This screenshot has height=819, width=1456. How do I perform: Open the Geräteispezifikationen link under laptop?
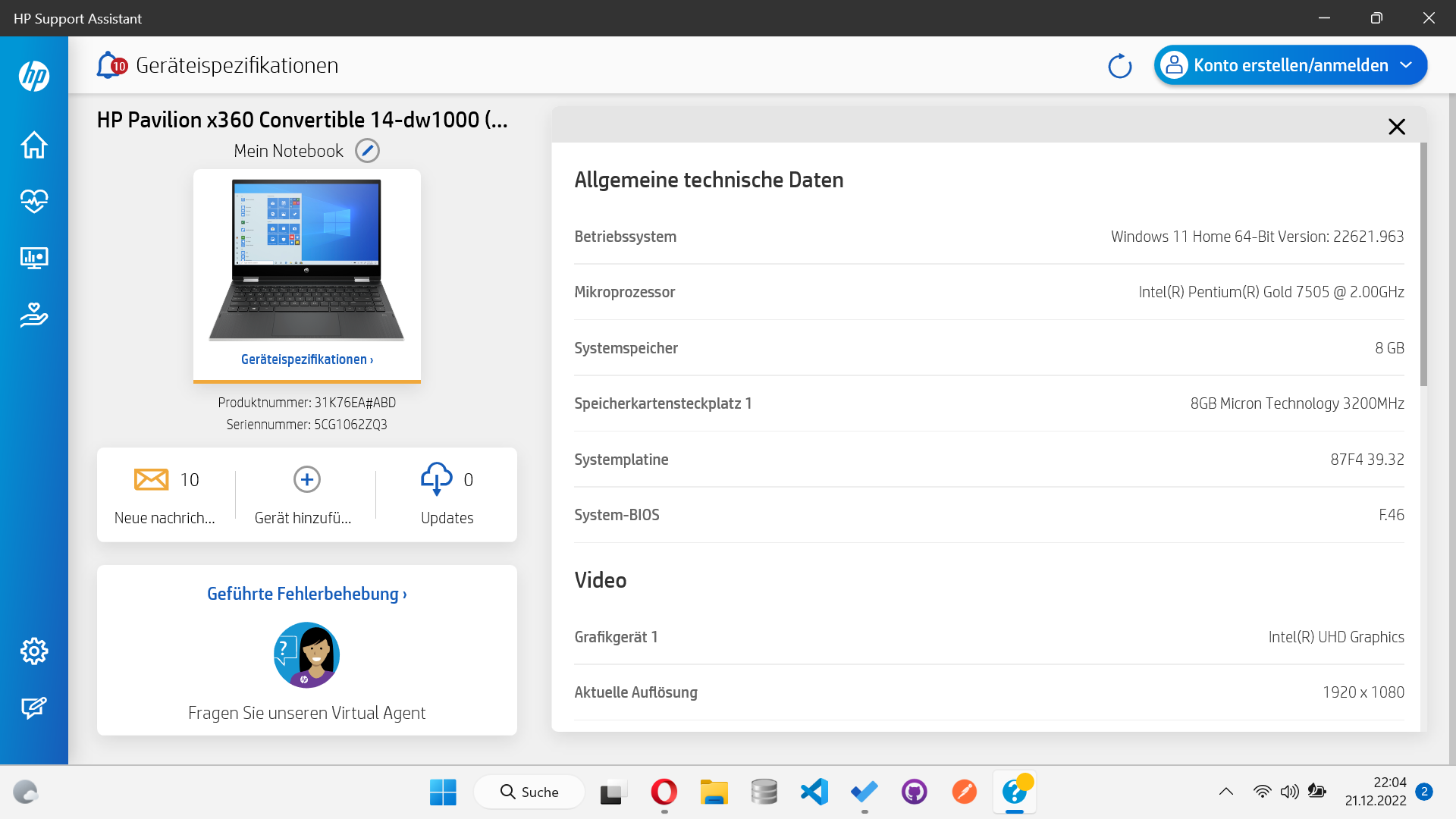click(306, 359)
